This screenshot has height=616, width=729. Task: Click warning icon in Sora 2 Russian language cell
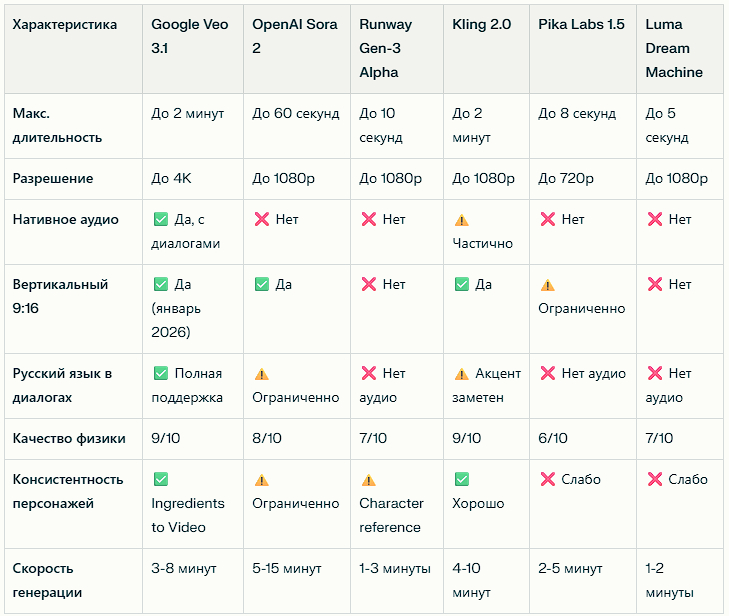click(262, 374)
